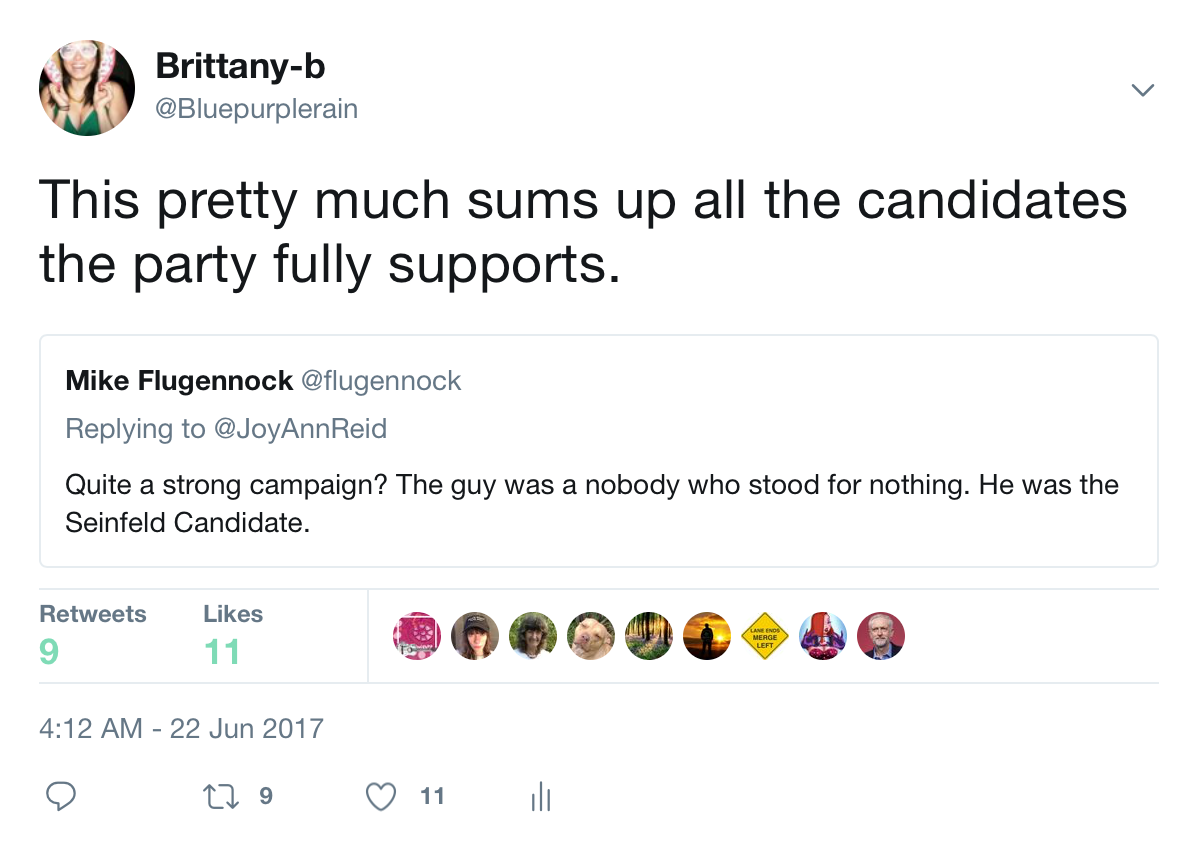Like the tweet with the heart icon
This screenshot has height=862, width=1188.
[380, 796]
